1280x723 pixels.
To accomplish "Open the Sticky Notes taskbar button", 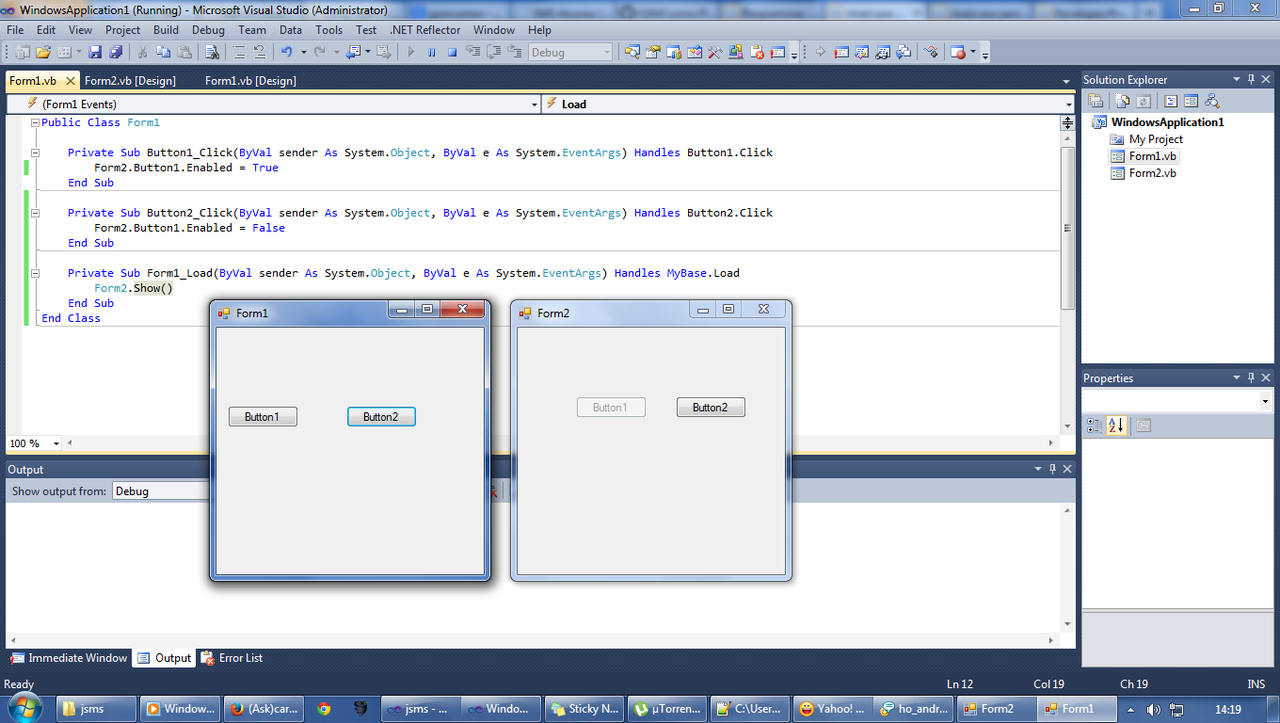I will (586, 708).
